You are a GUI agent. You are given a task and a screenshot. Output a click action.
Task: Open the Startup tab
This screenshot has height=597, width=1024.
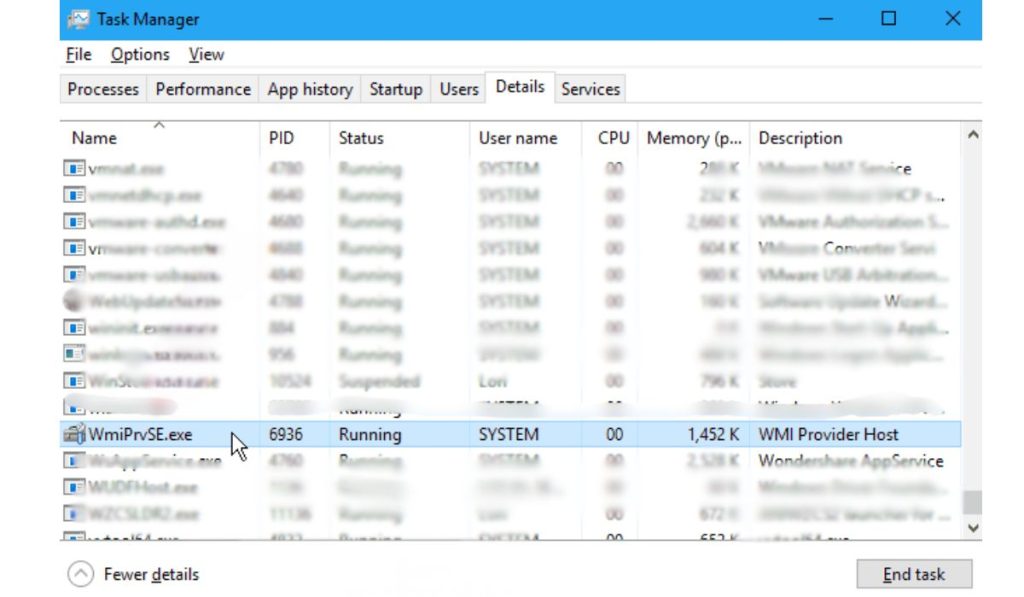(395, 89)
